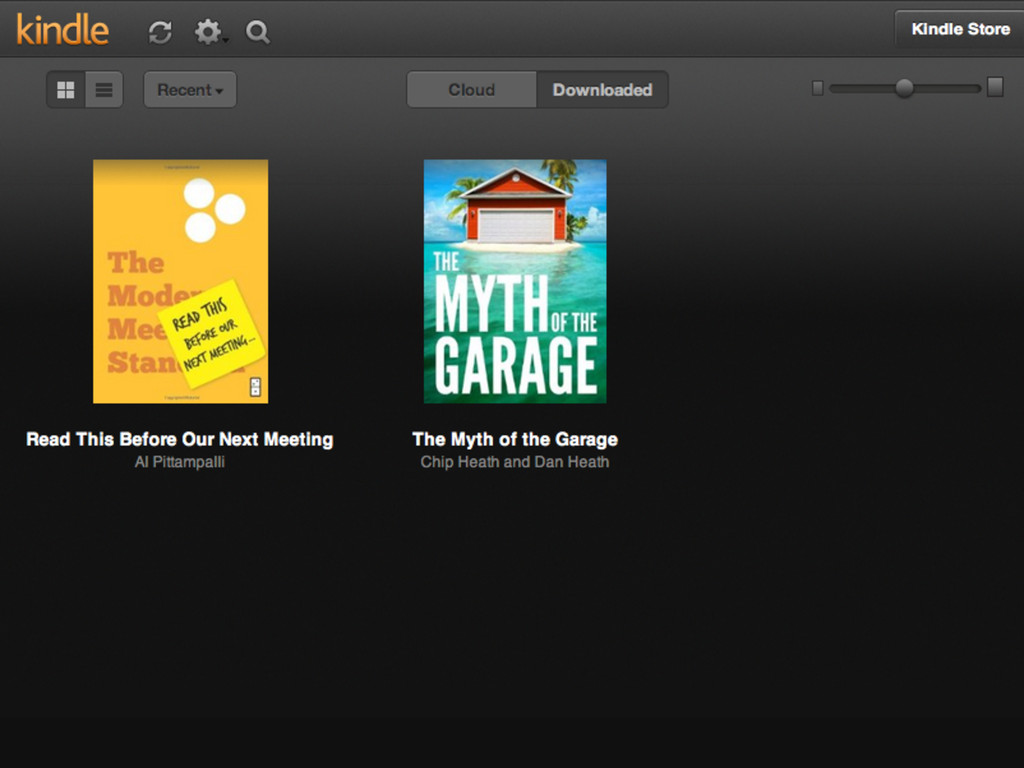This screenshot has width=1024, height=768.
Task: Open the settings gear menu
Action: (210, 31)
